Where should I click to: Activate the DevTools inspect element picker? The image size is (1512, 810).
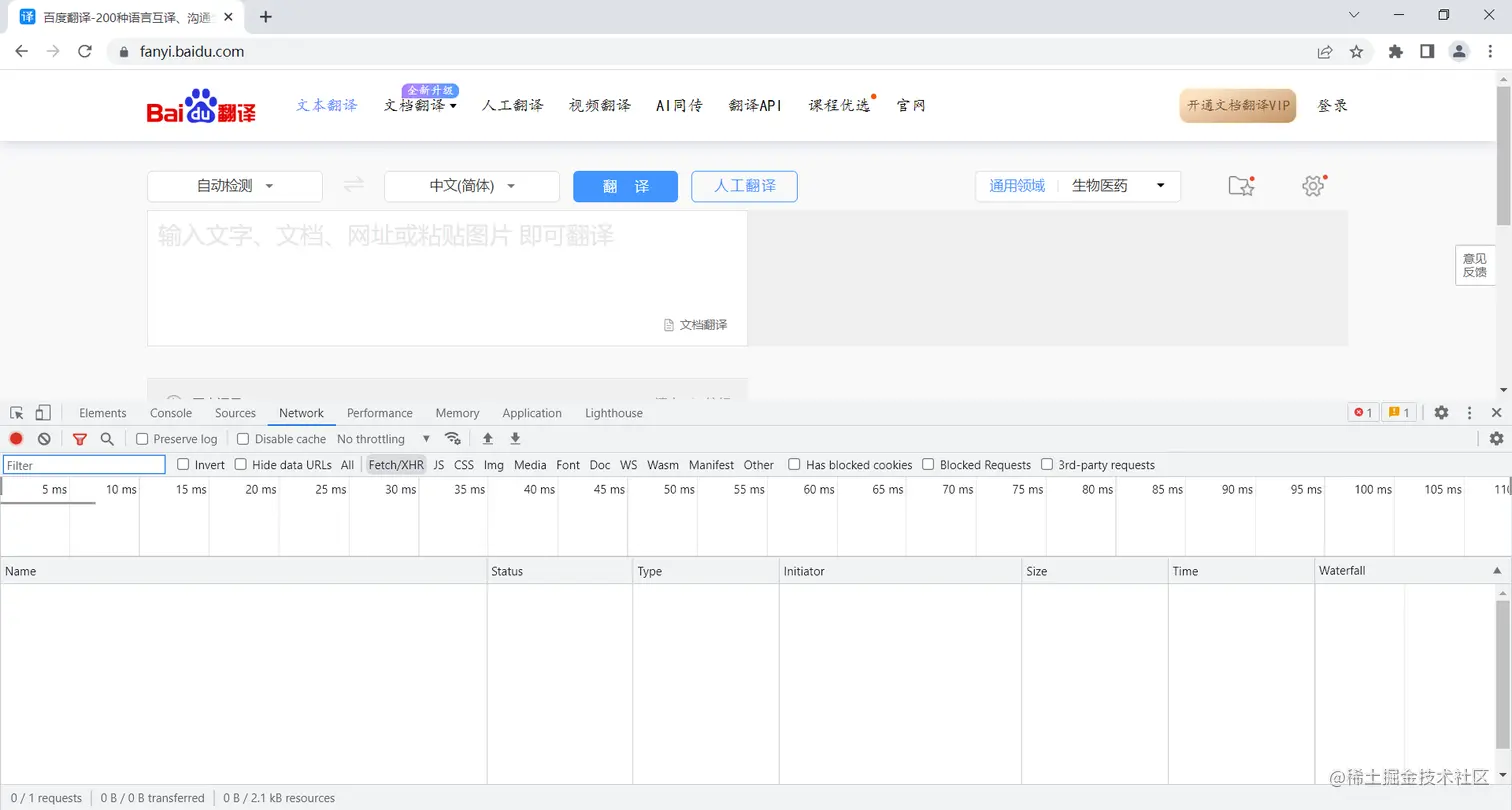click(x=17, y=413)
